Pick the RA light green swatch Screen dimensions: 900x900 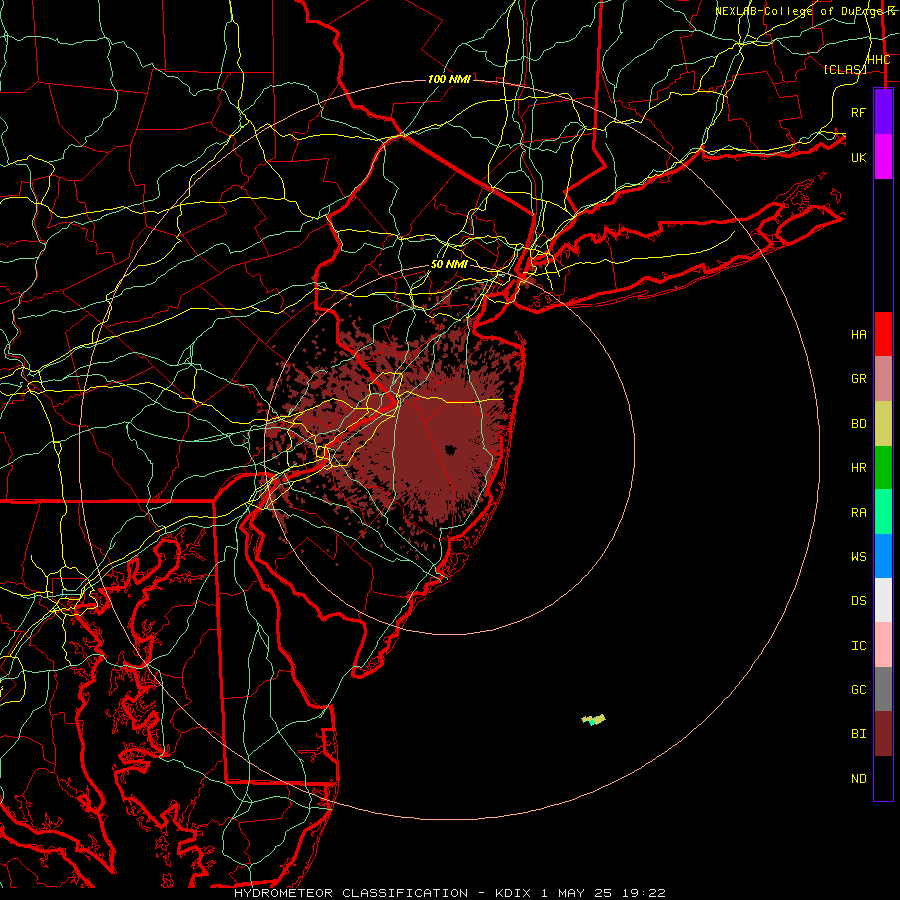click(x=883, y=512)
